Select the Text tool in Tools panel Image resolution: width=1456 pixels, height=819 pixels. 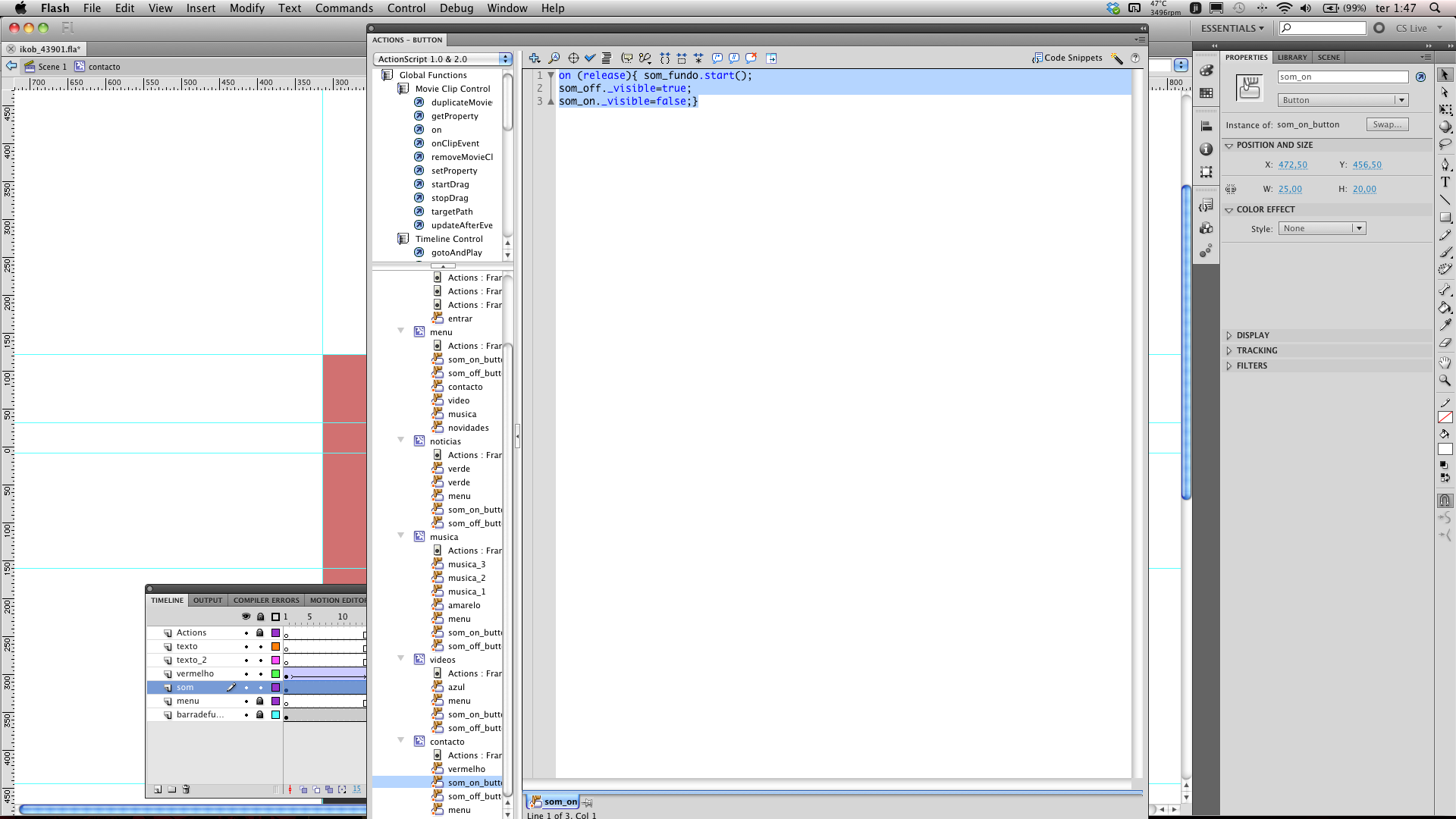point(1445,182)
